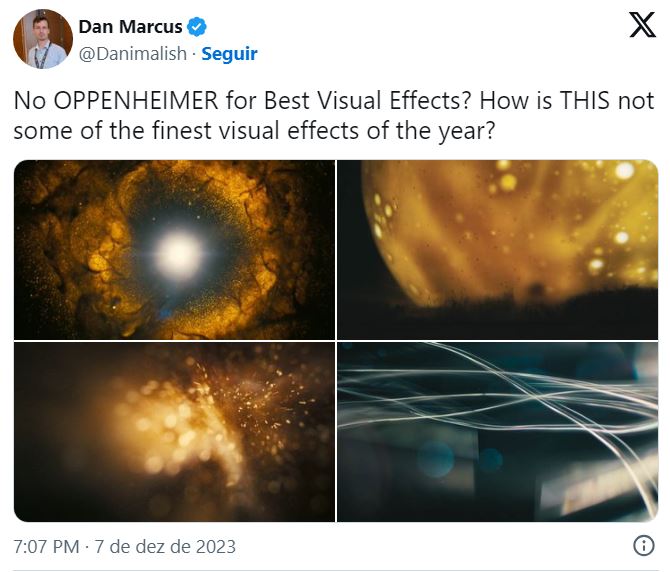This screenshot has height=572, width=670.
Task: Click the blue verified badge
Action: pyautogui.click(x=197, y=27)
